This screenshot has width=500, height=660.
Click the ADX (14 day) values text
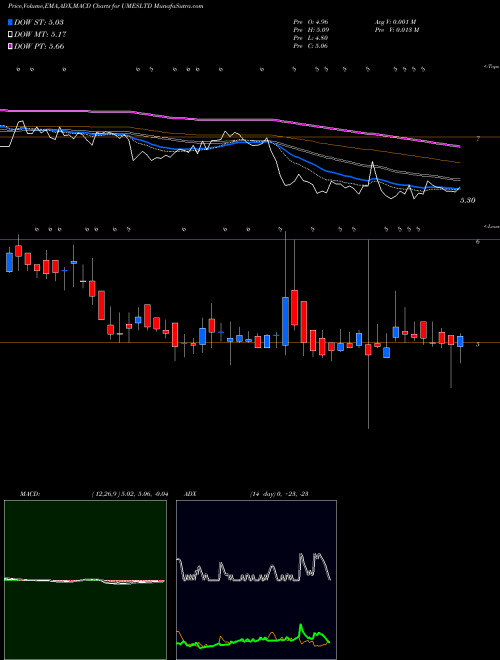click(x=279, y=494)
